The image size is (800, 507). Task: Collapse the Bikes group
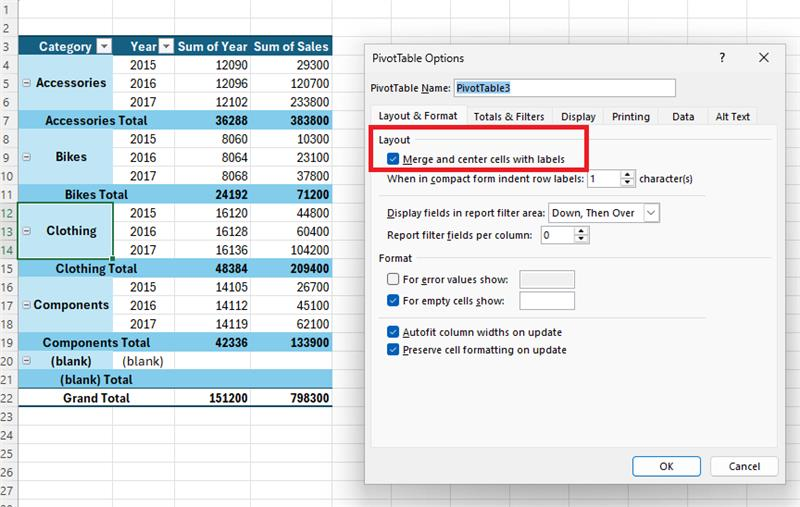(x=27, y=157)
